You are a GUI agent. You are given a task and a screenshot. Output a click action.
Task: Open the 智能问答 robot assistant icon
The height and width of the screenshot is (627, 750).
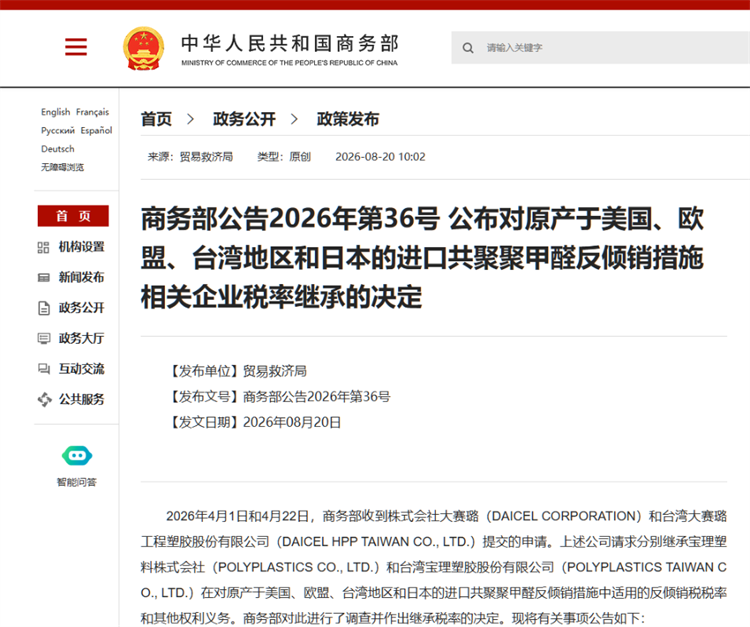point(77,455)
